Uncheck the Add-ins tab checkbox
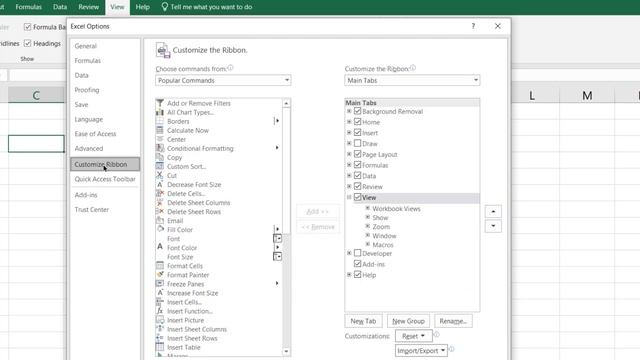 coord(358,264)
